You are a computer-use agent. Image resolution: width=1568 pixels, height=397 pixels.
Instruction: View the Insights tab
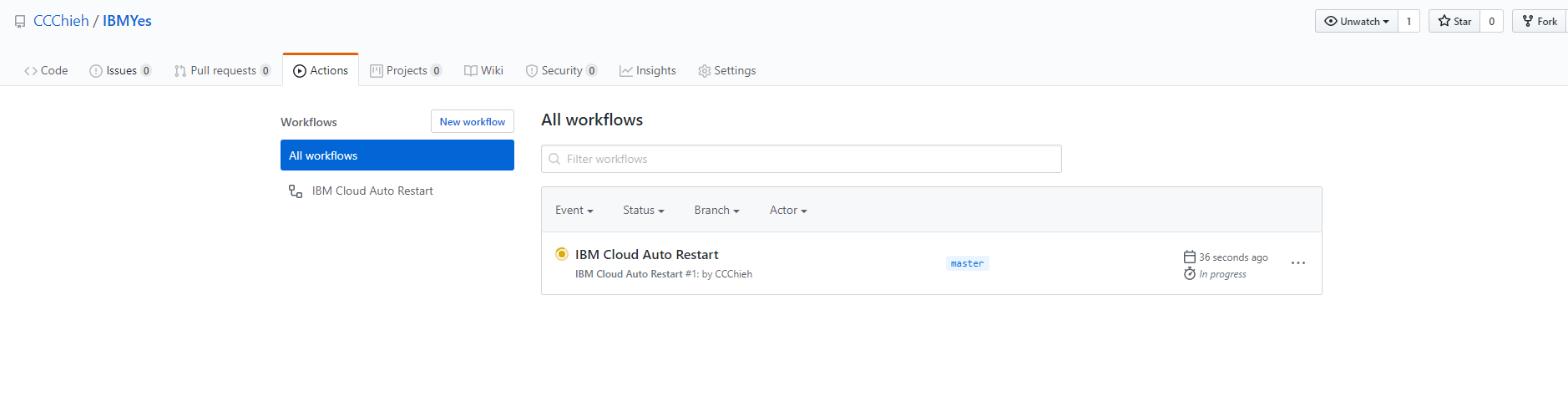click(648, 70)
